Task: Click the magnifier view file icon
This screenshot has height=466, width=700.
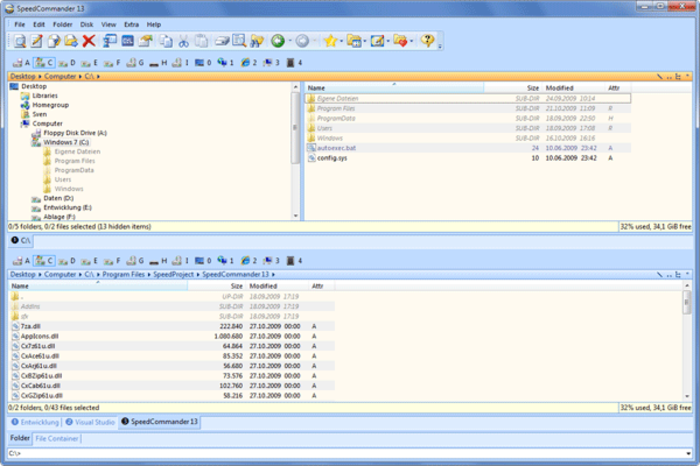Action: (19, 41)
